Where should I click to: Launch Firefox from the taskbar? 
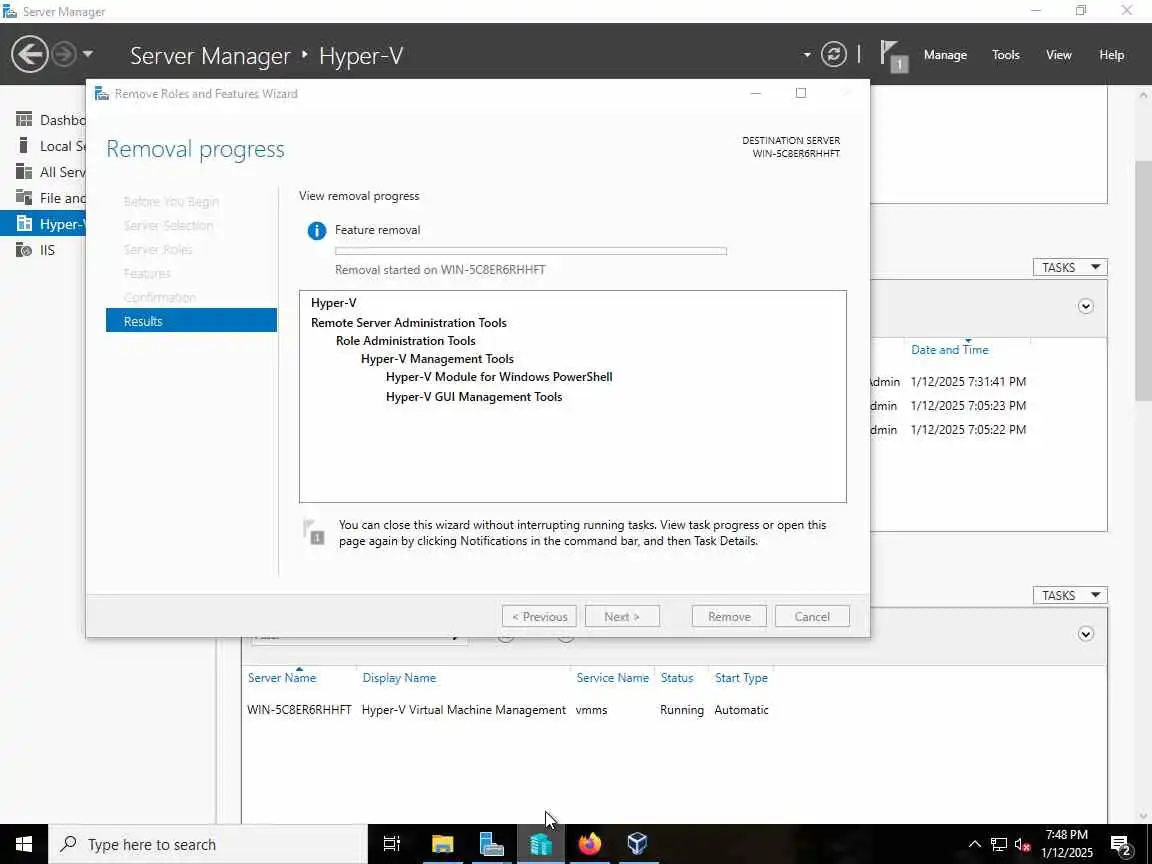point(589,844)
